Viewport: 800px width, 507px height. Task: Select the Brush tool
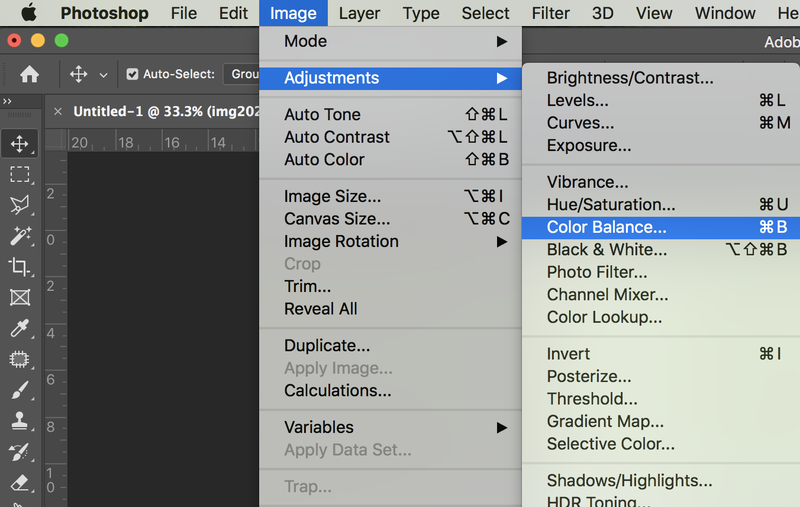19,390
